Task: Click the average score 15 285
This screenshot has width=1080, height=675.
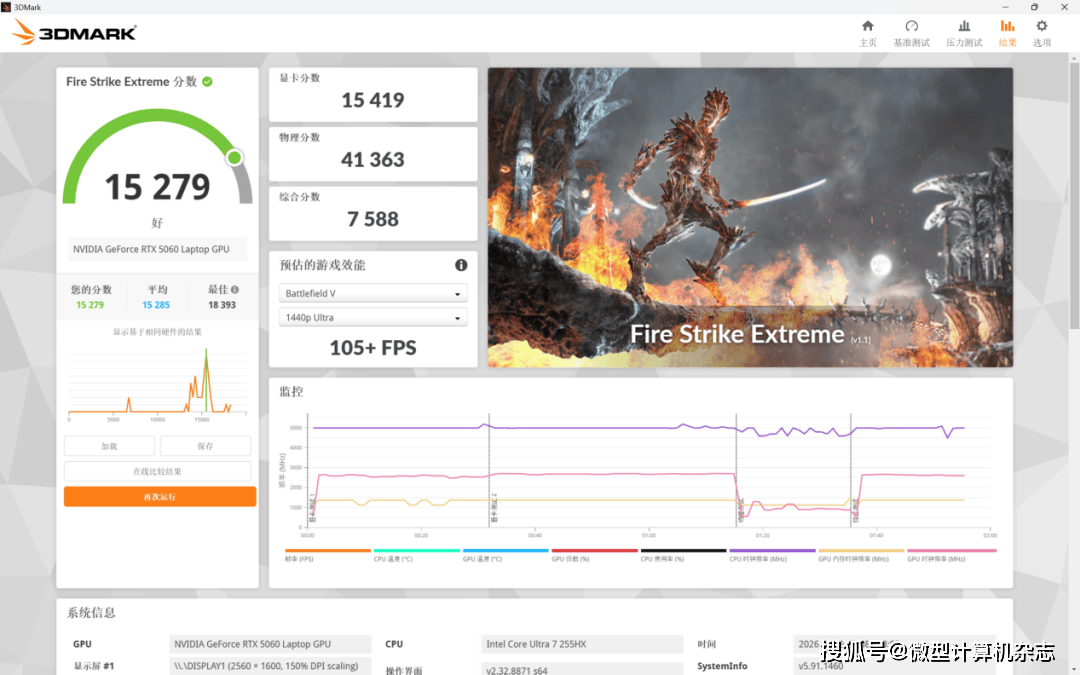Action: coord(156,305)
